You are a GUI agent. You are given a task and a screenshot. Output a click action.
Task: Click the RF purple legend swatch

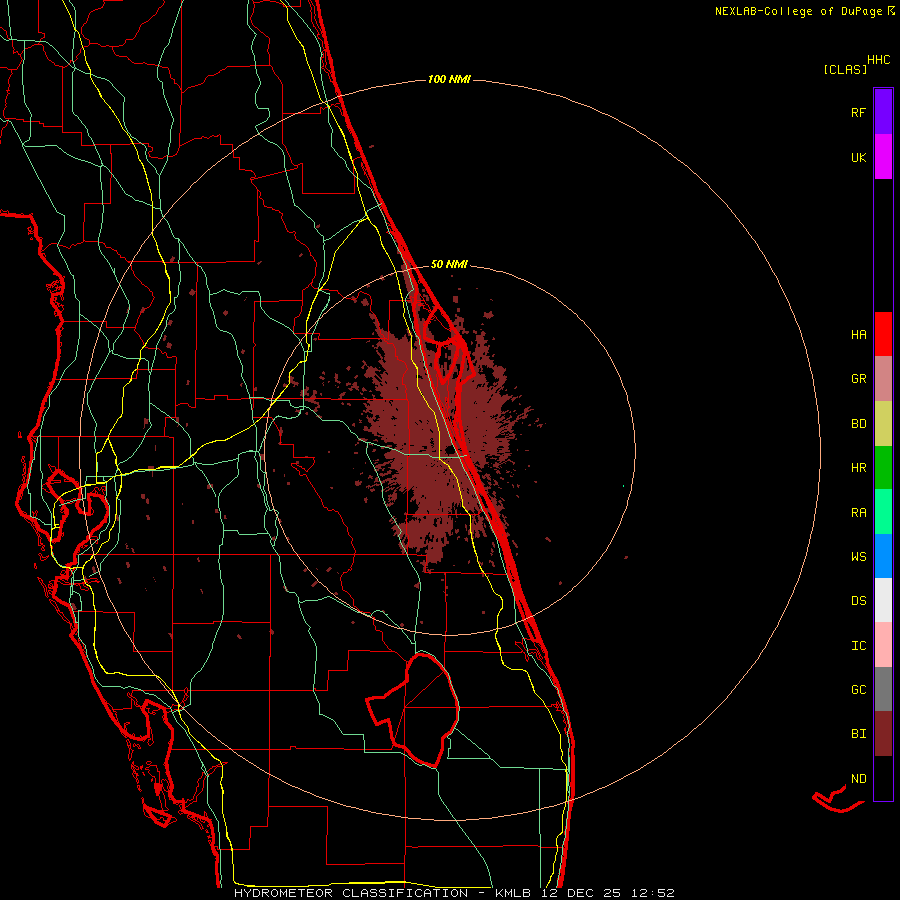(883, 112)
